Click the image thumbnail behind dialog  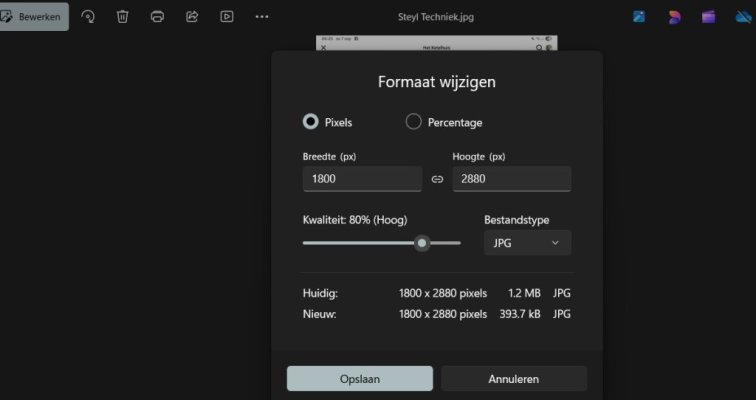(x=436, y=44)
